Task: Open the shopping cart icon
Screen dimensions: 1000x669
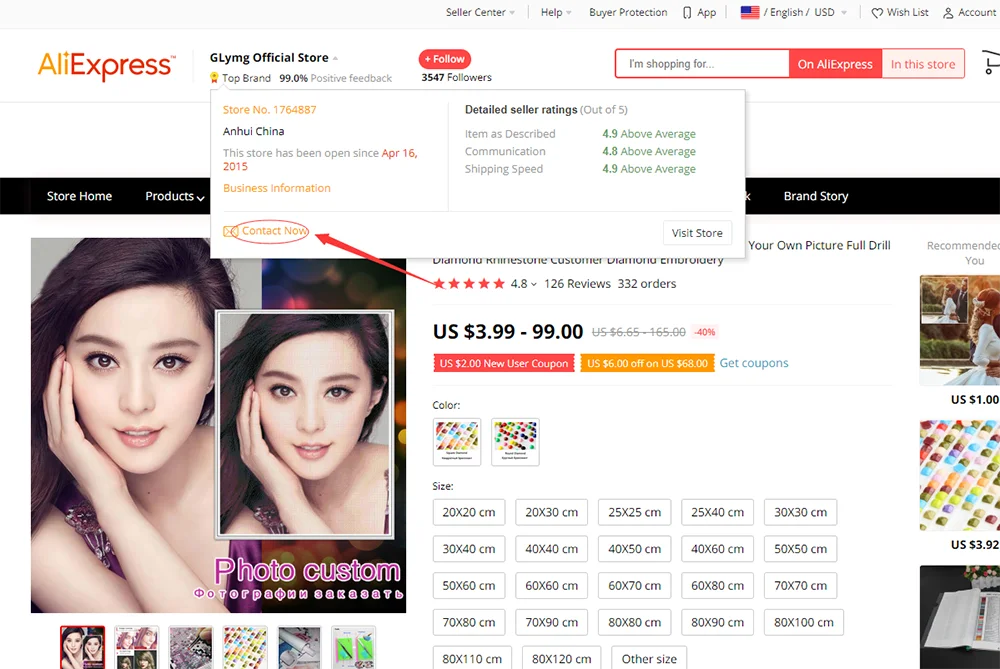Action: (x=991, y=62)
